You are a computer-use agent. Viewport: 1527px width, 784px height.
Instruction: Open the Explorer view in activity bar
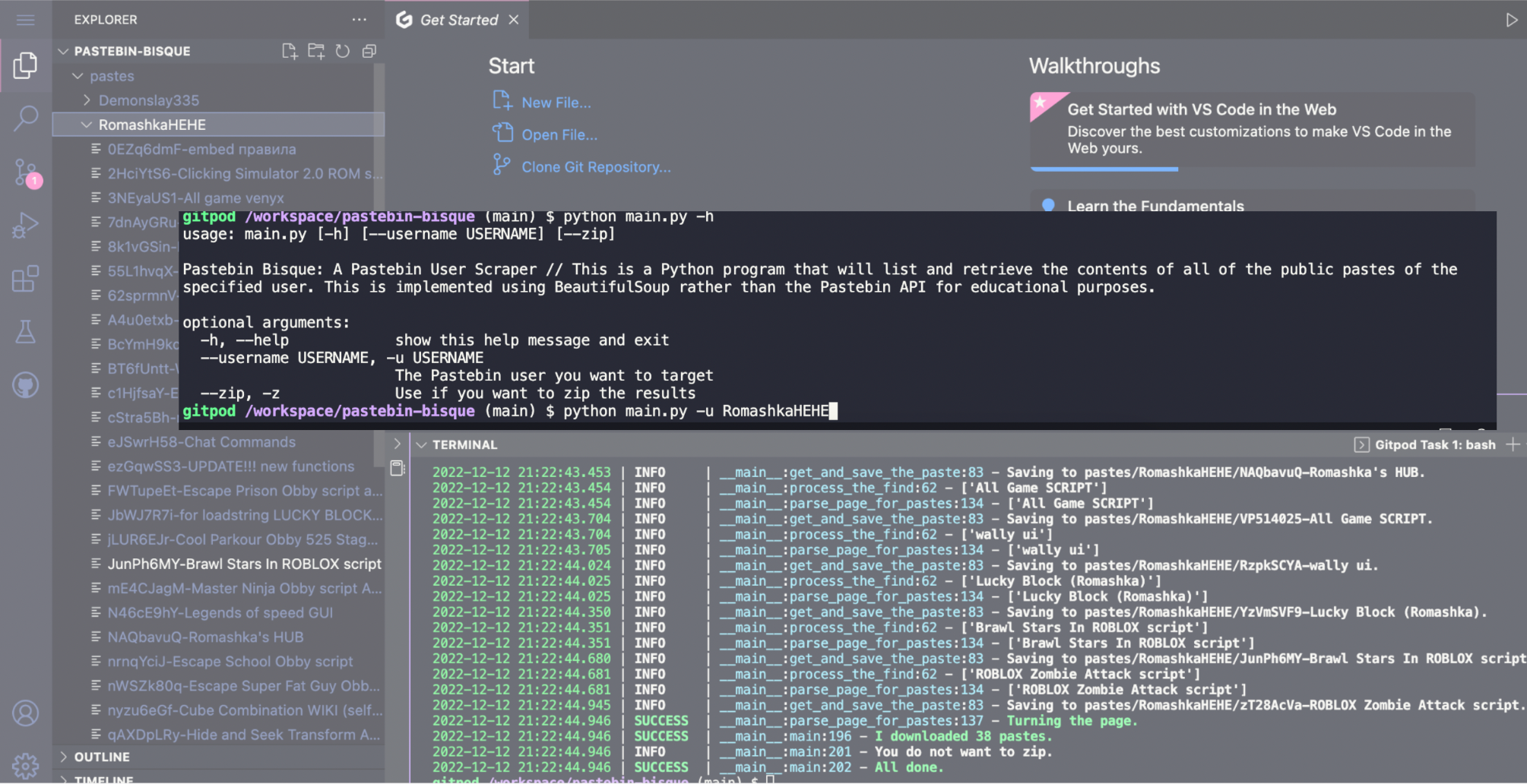click(25, 65)
